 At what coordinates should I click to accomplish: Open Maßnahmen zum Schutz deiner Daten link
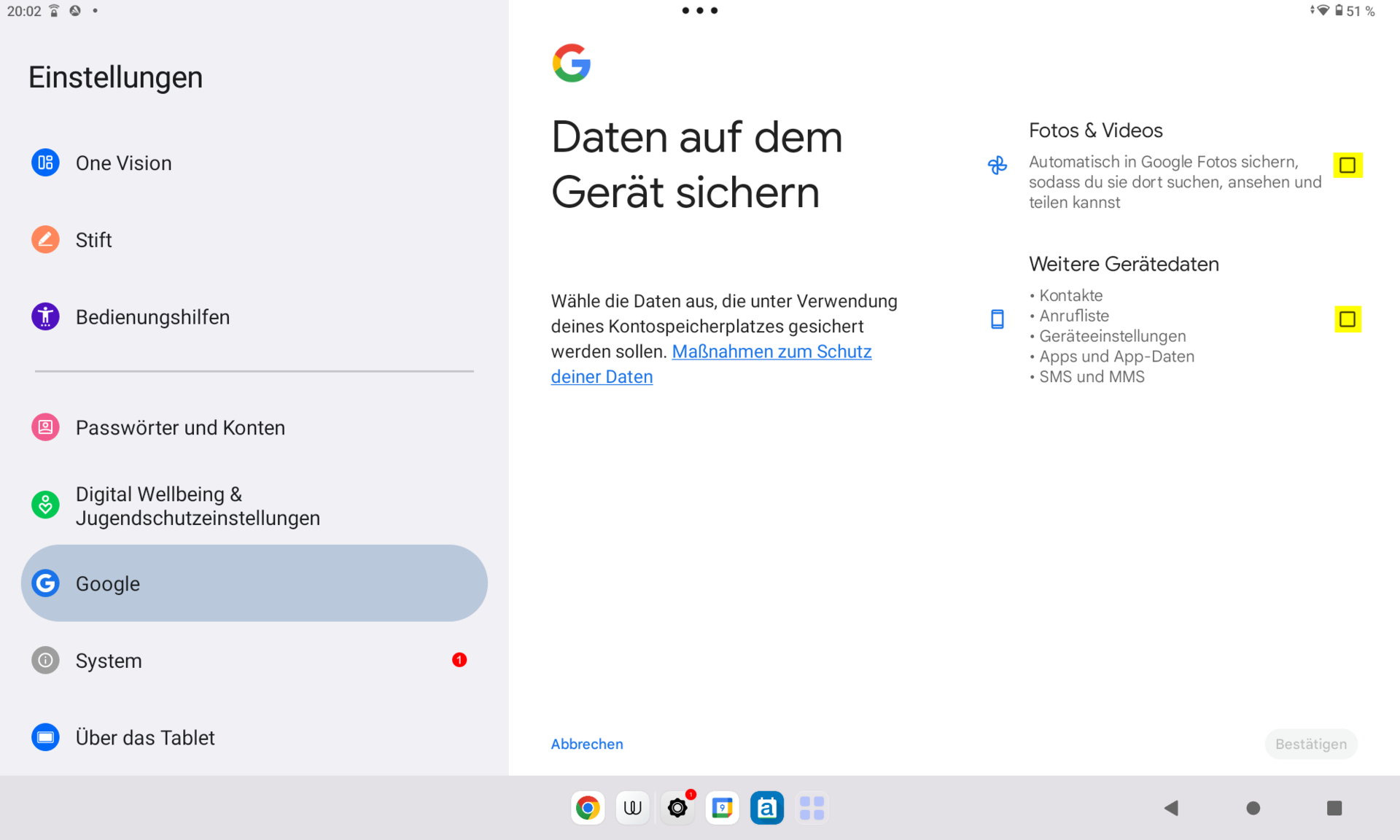pos(771,352)
